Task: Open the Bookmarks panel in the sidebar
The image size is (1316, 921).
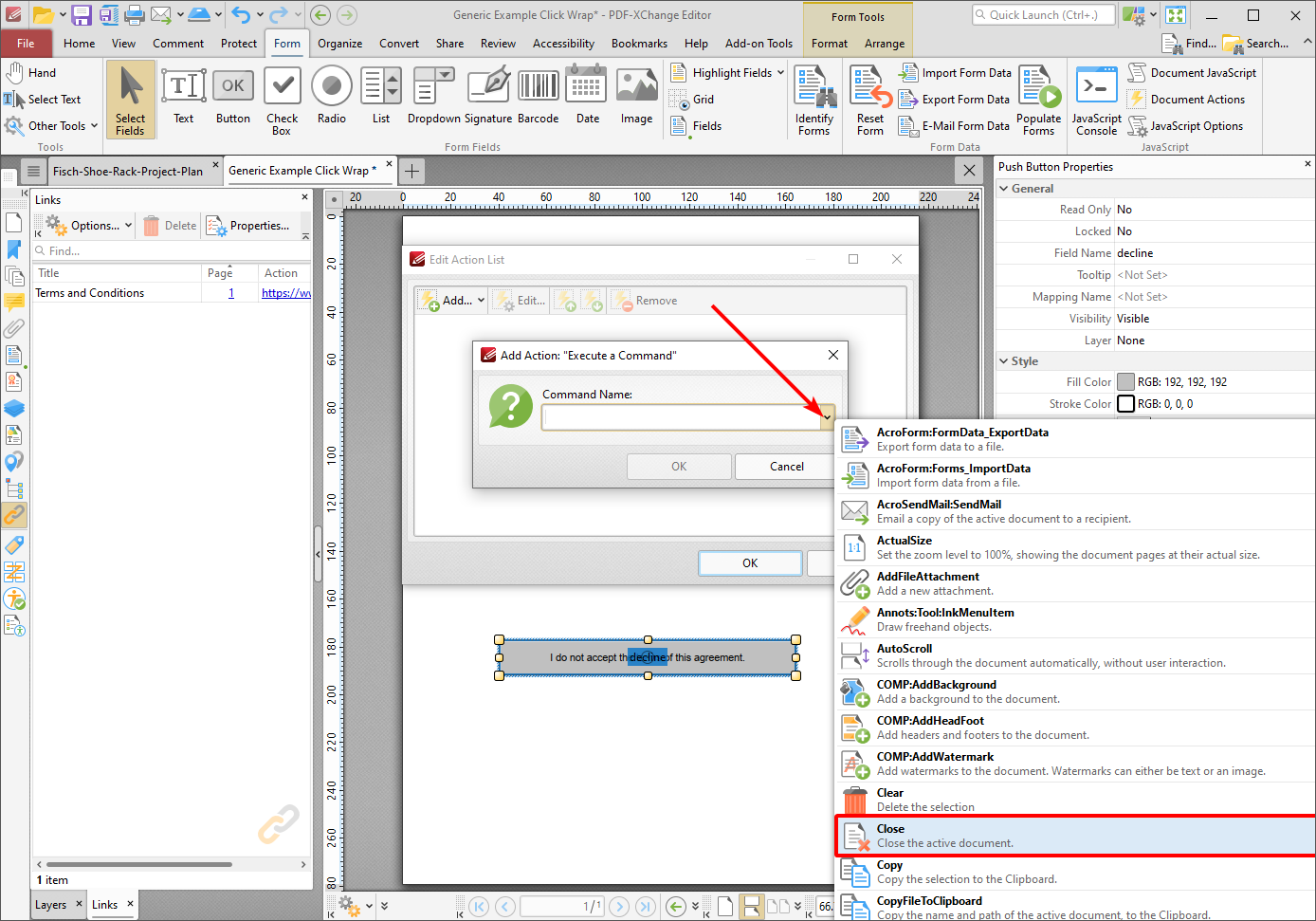Action: [14, 249]
